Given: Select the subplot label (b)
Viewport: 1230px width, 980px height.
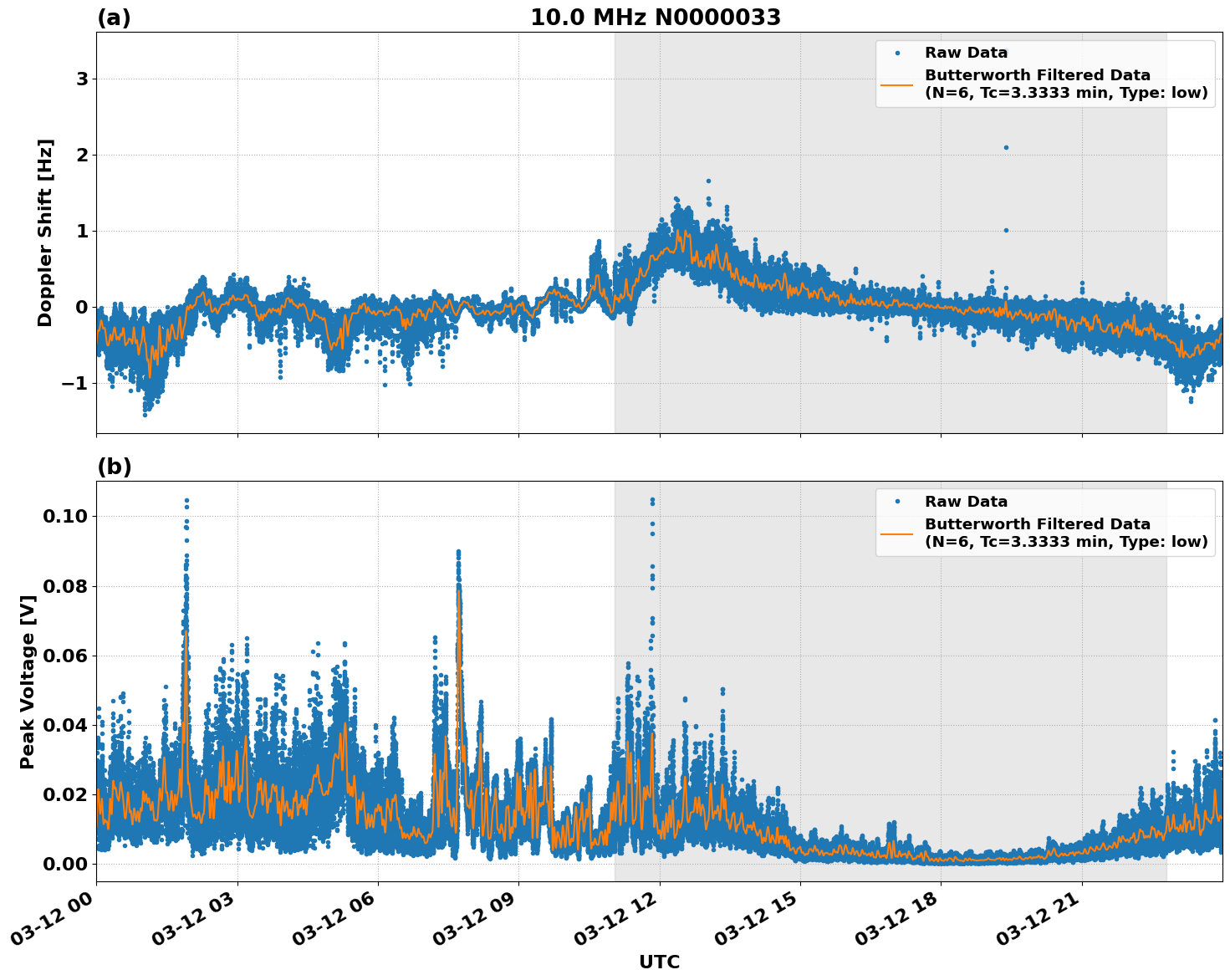Looking at the screenshot, I should tap(115, 467).
